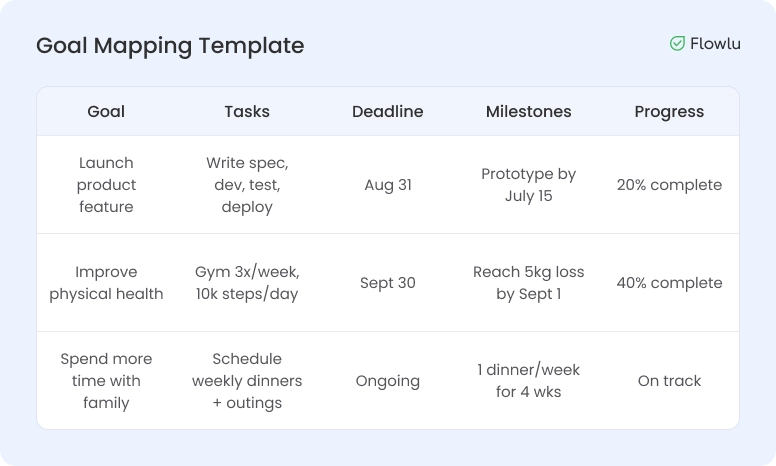Click the Tasks column header
This screenshot has height=466, width=776.
247,112
